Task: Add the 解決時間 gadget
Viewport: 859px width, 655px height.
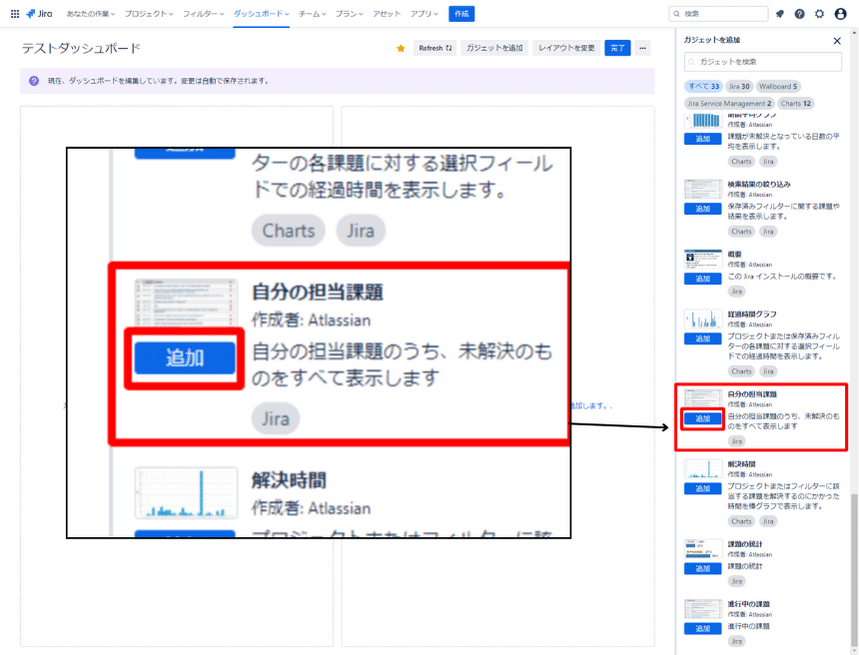Action: pos(703,489)
